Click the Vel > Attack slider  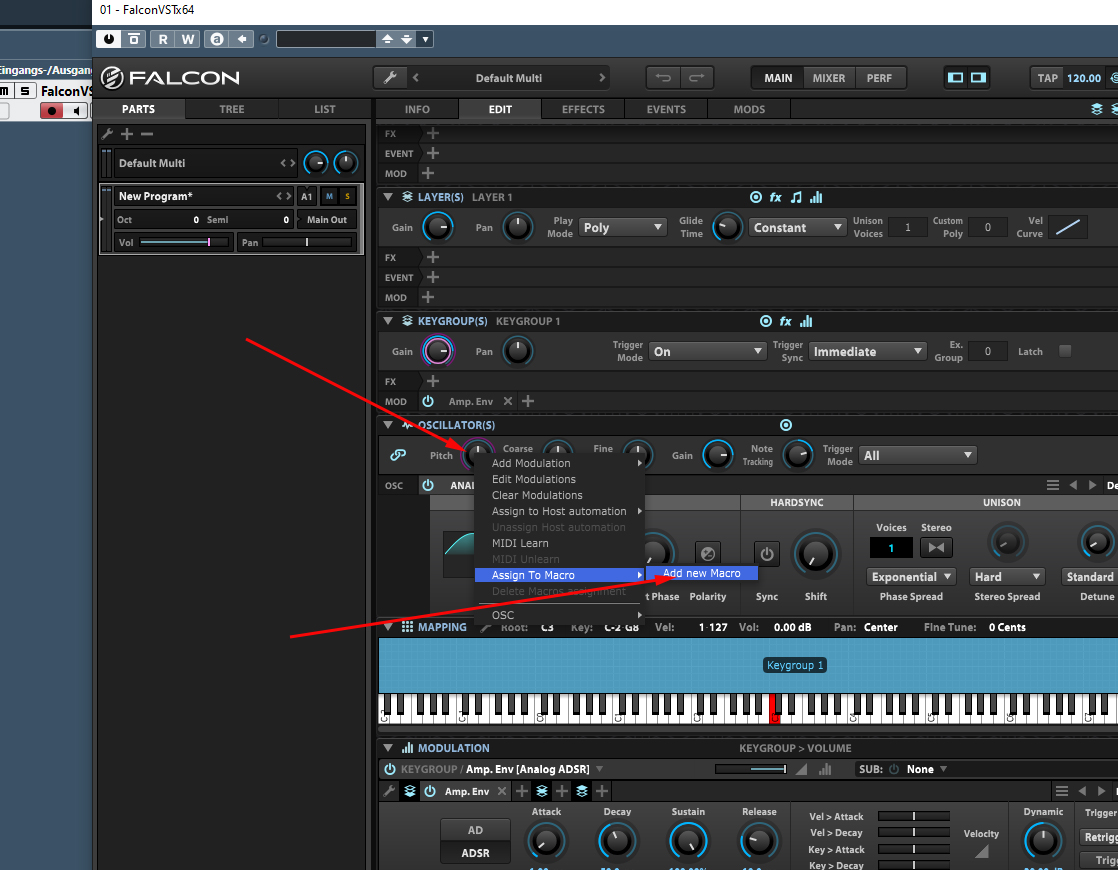(x=913, y=817)
